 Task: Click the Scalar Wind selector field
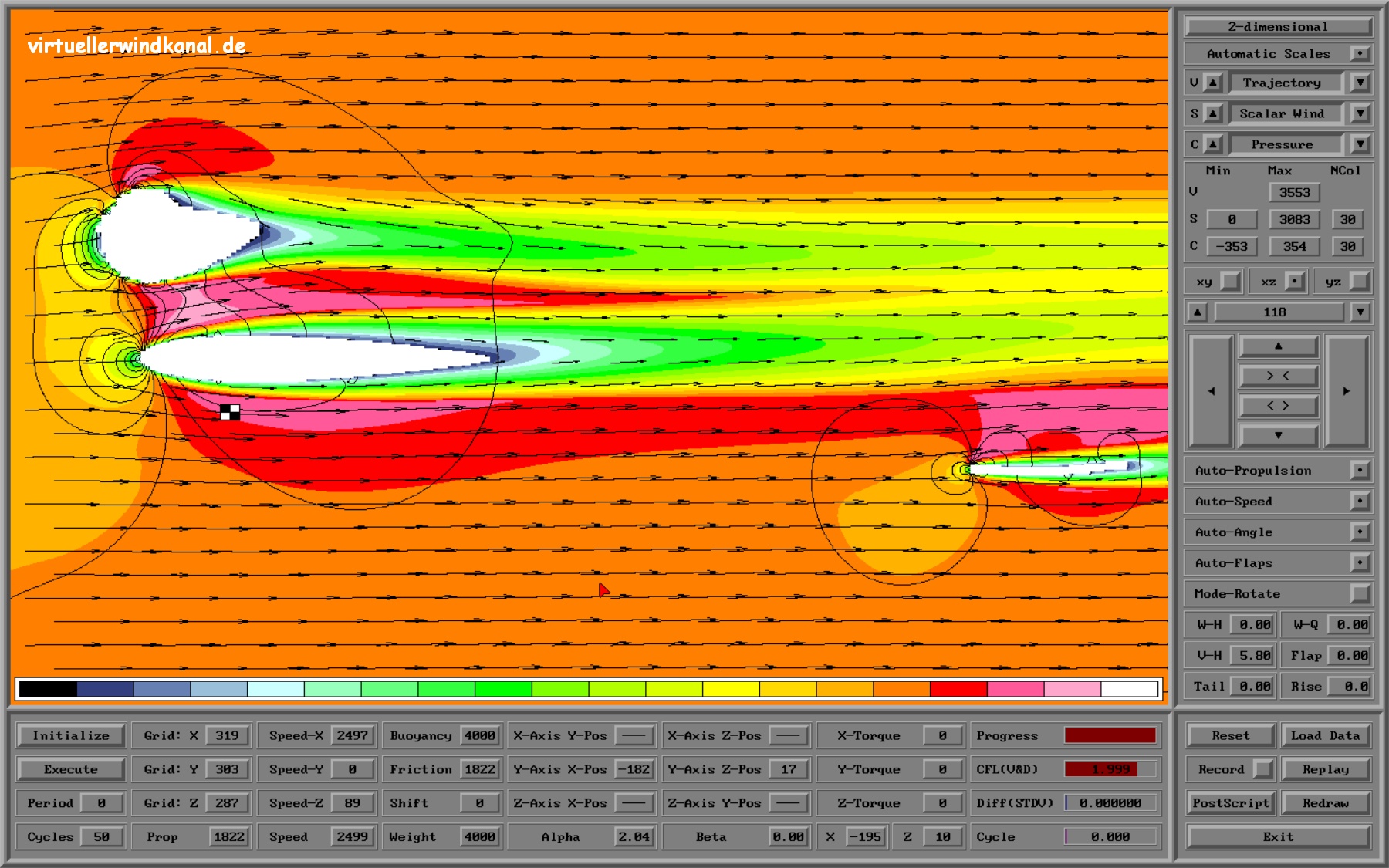1286,113
